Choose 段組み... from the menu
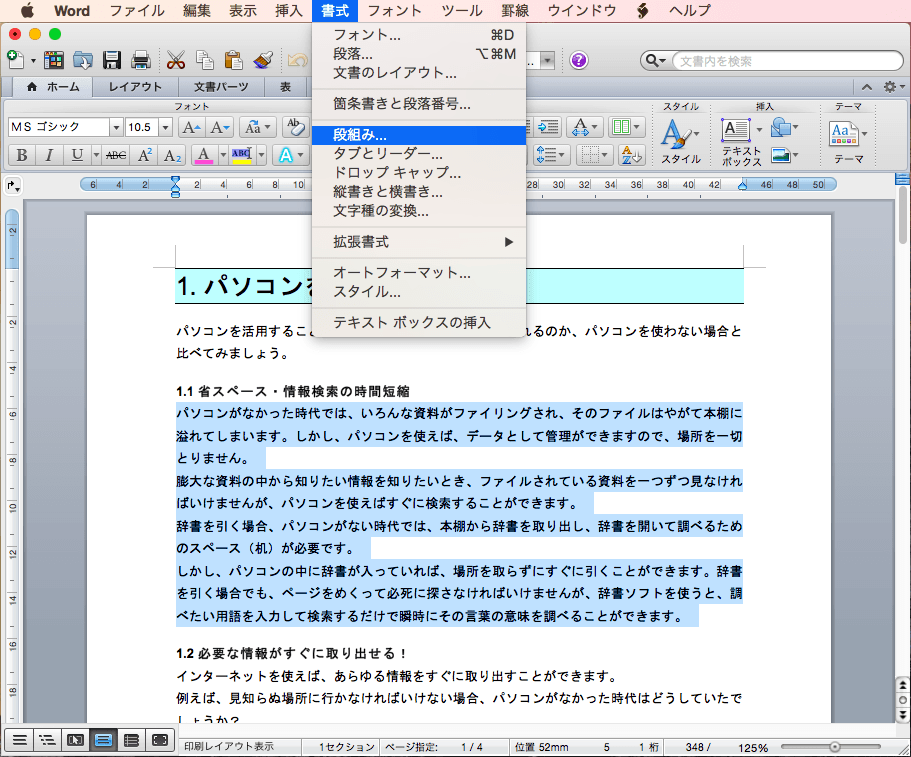Viewport: 911px width, 757px height. (x=419, y=135)
